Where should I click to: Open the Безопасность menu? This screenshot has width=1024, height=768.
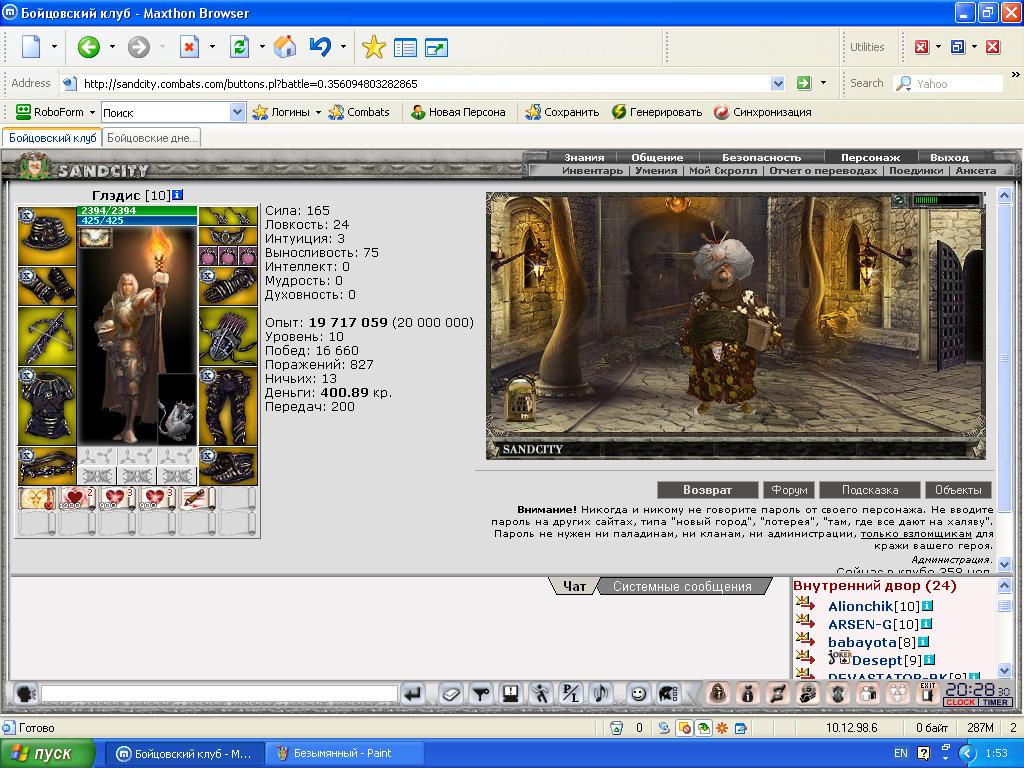point(761,157)
